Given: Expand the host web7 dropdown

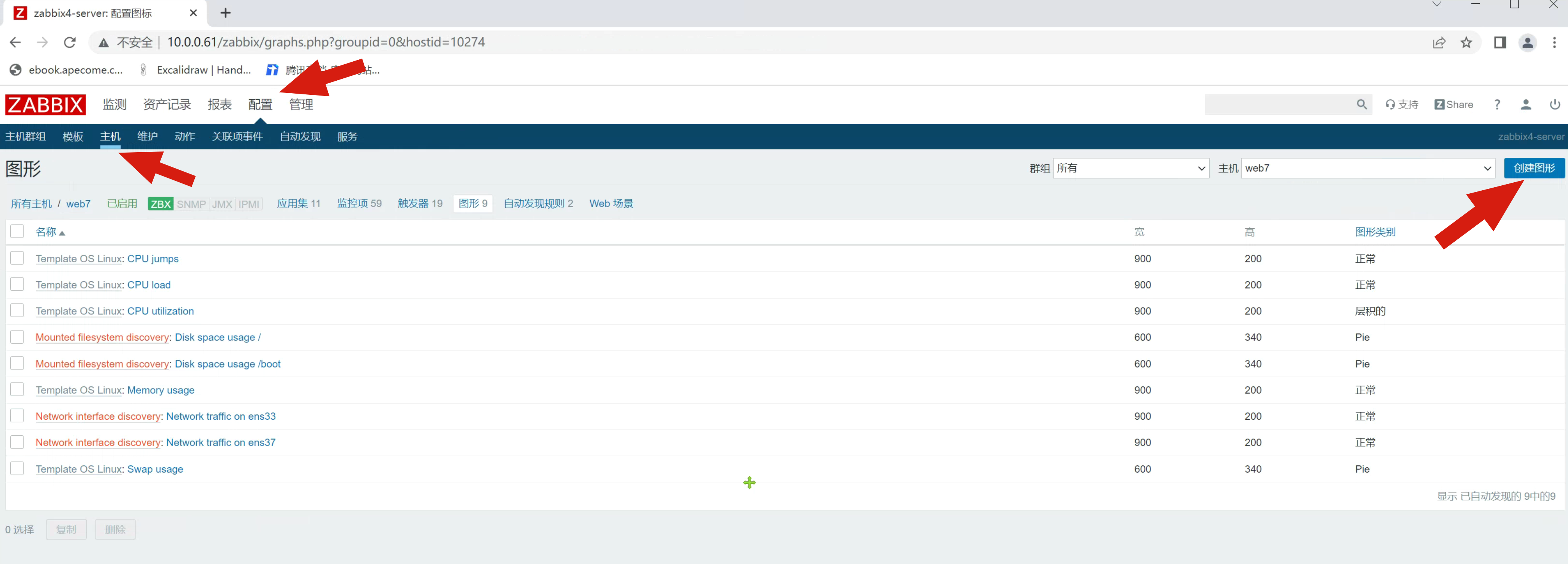Looking at the screenshot, I should pyautogui.click(x=1367, y=168).
